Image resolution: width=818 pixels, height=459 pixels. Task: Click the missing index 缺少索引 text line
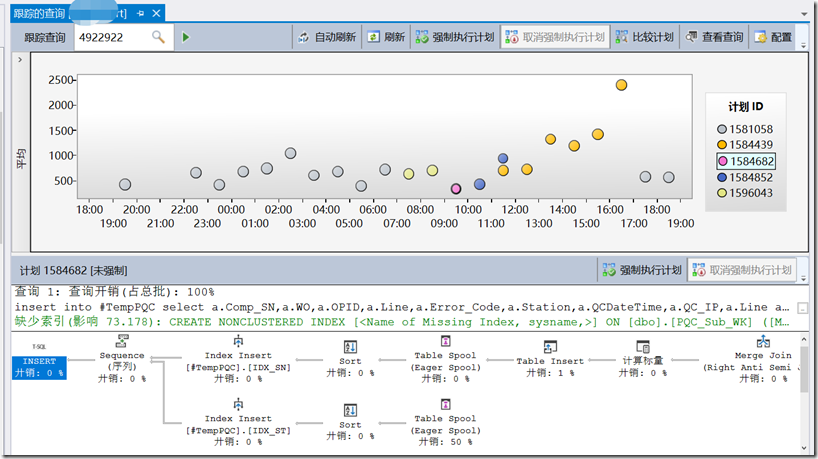coord(402,322)
